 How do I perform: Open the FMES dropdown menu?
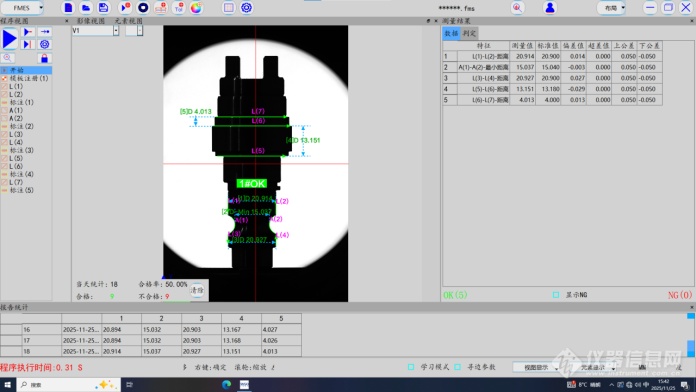pos(22,8)
